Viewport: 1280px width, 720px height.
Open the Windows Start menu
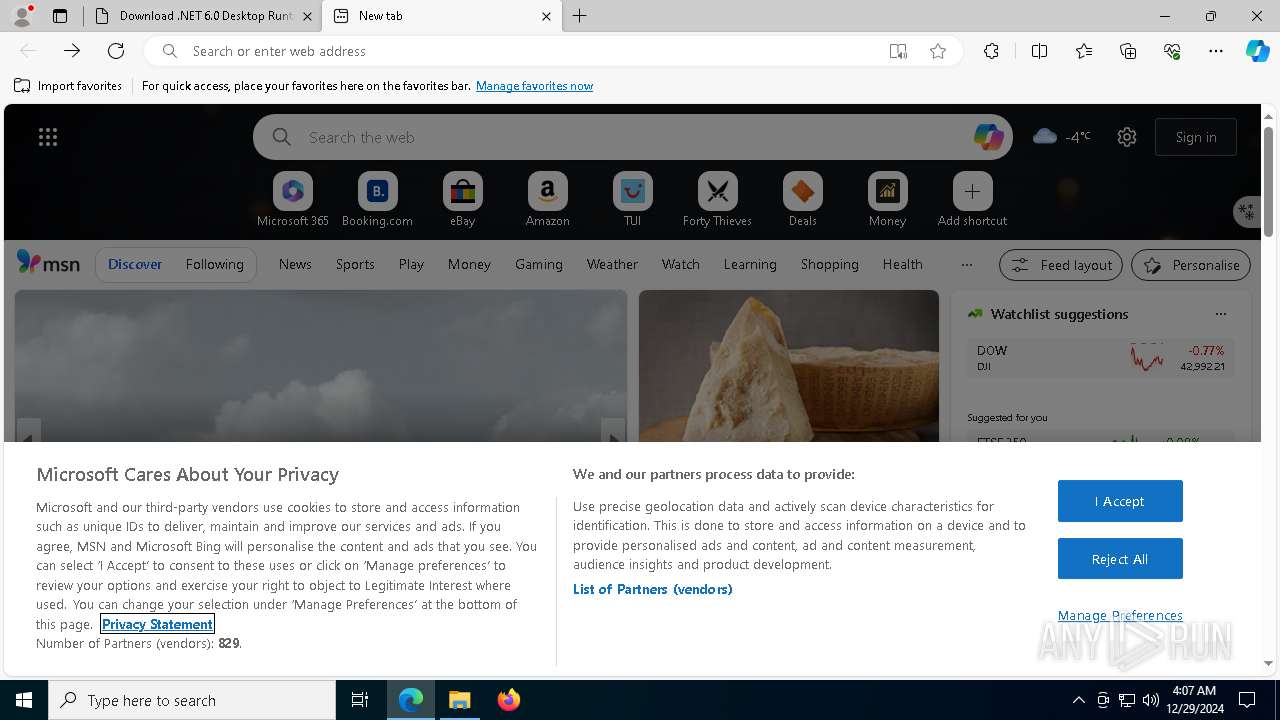24,700
